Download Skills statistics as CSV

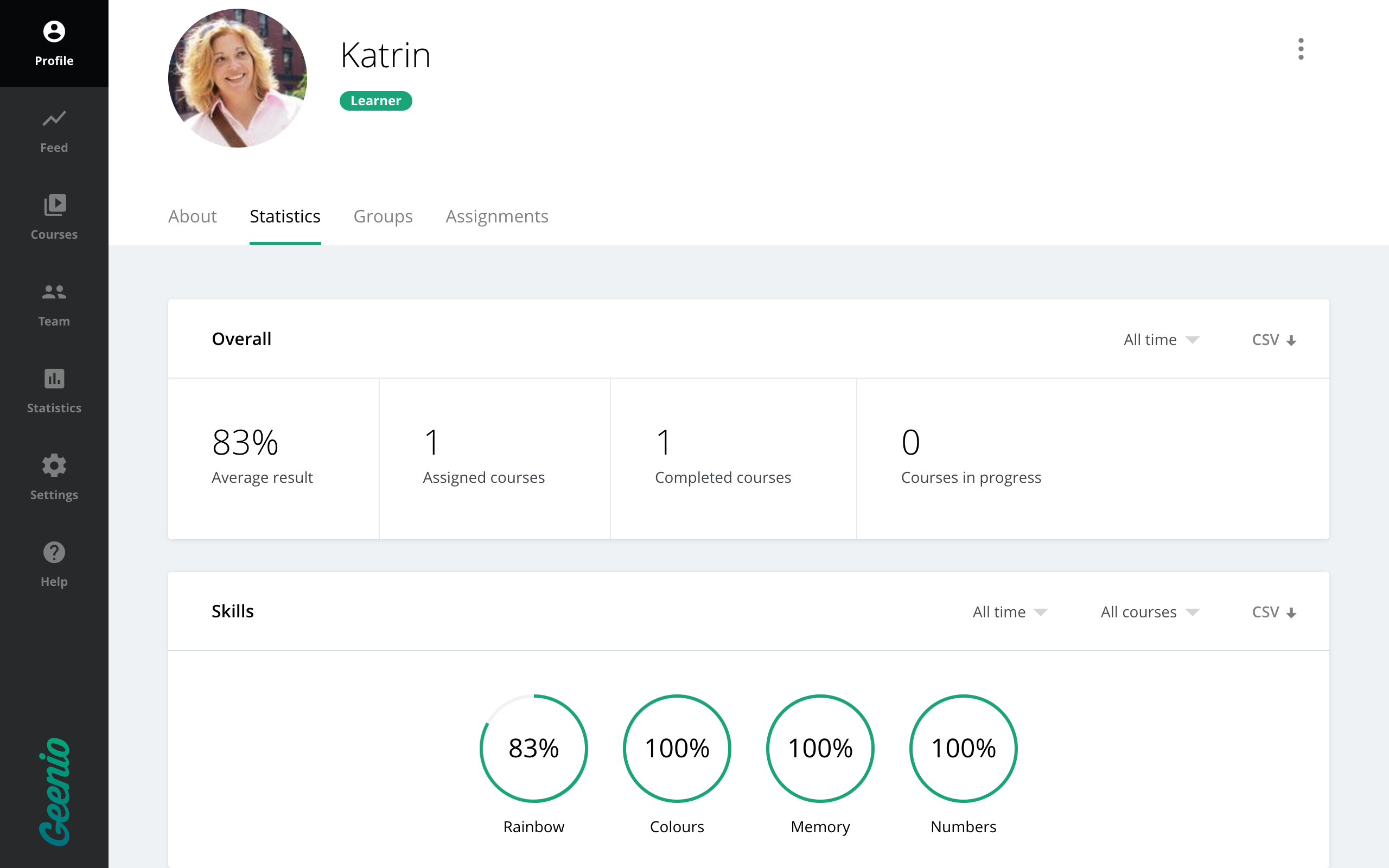point(1273,612)
